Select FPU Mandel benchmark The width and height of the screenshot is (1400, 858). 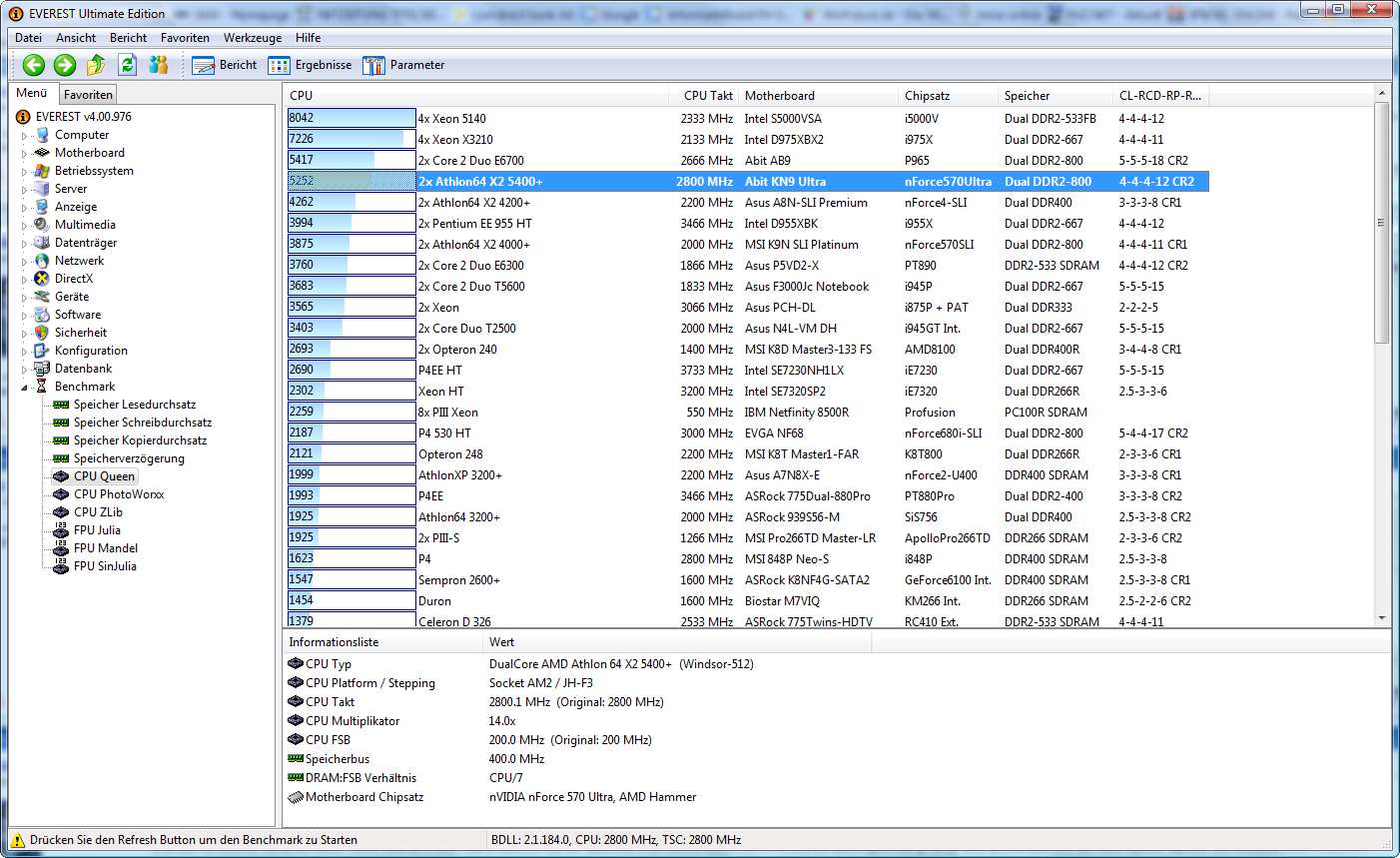click(106, 548)
